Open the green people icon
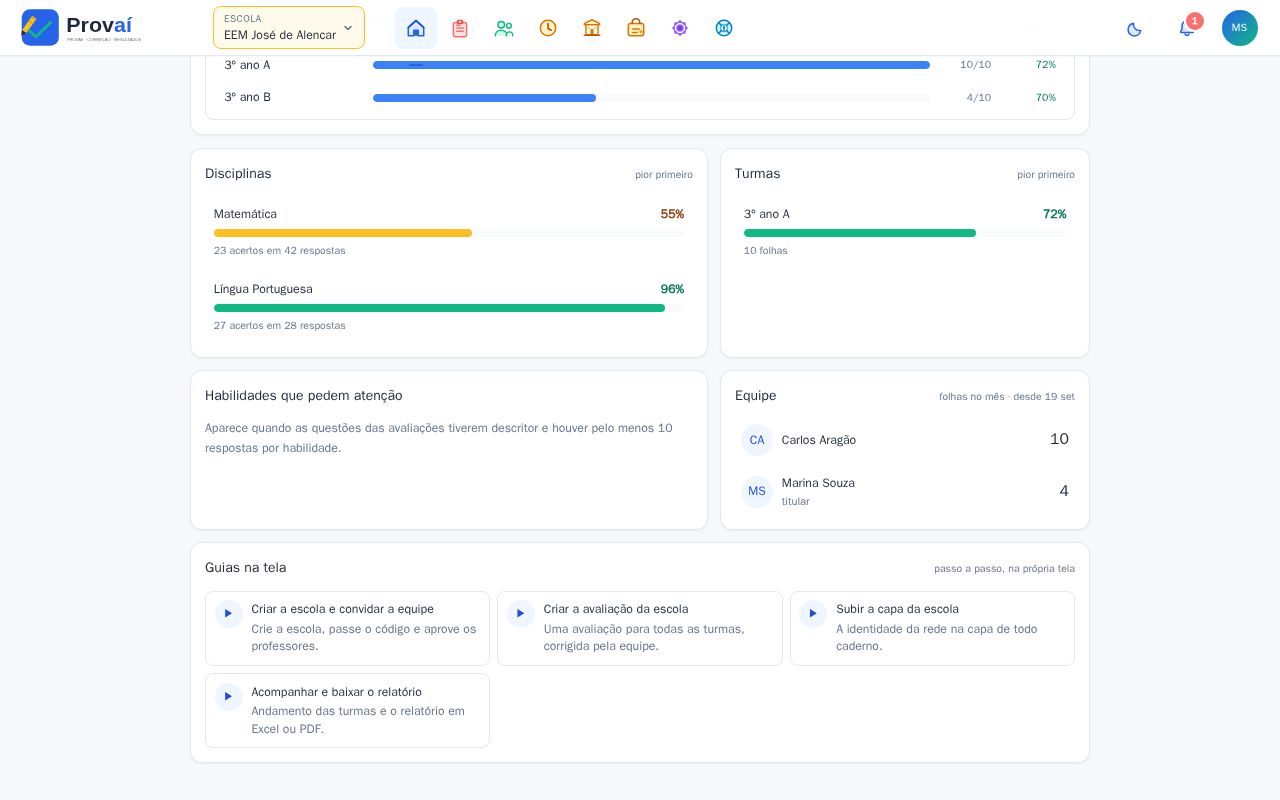This screenshot has width=1280, height=800. pos(504,28)
